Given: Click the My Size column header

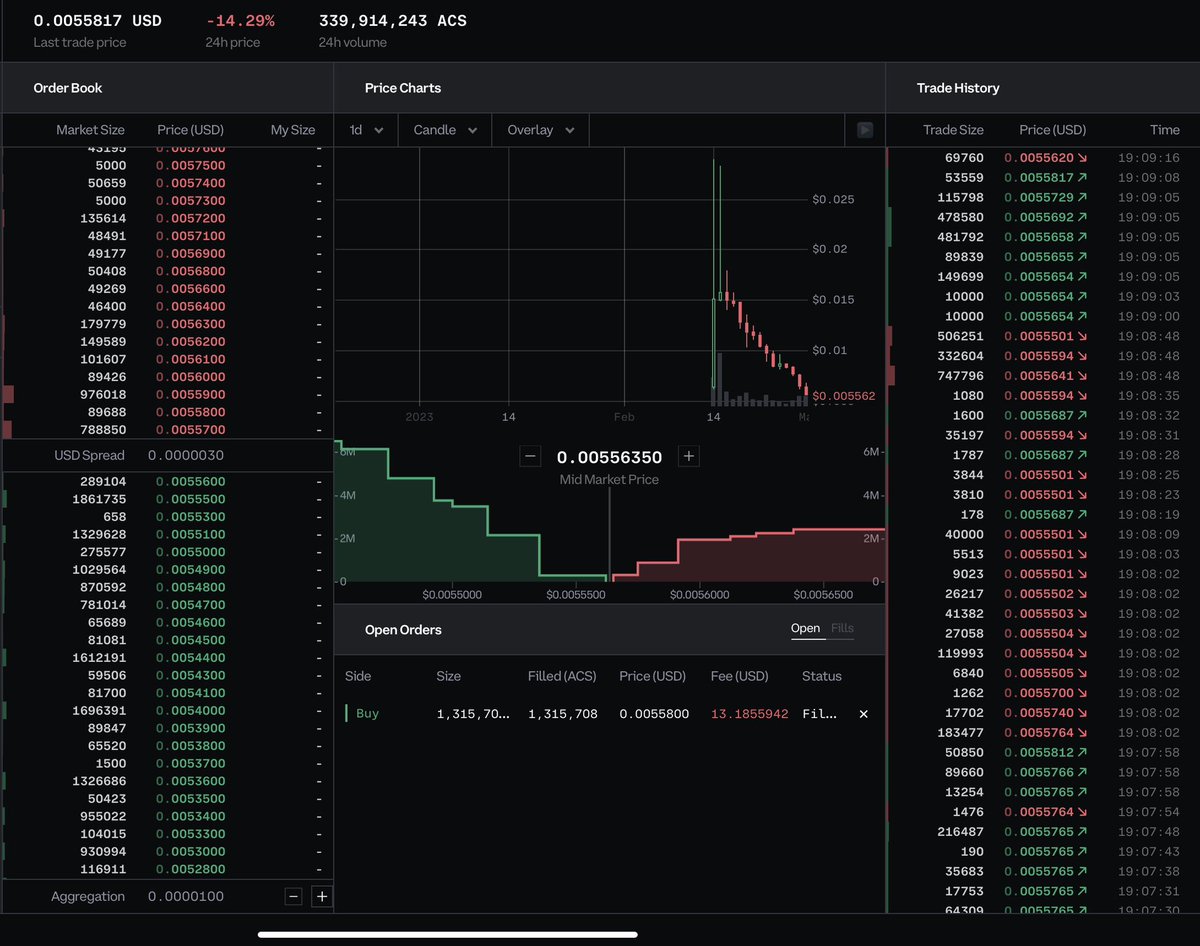Looking at the screenshot, I should (293, 130).
